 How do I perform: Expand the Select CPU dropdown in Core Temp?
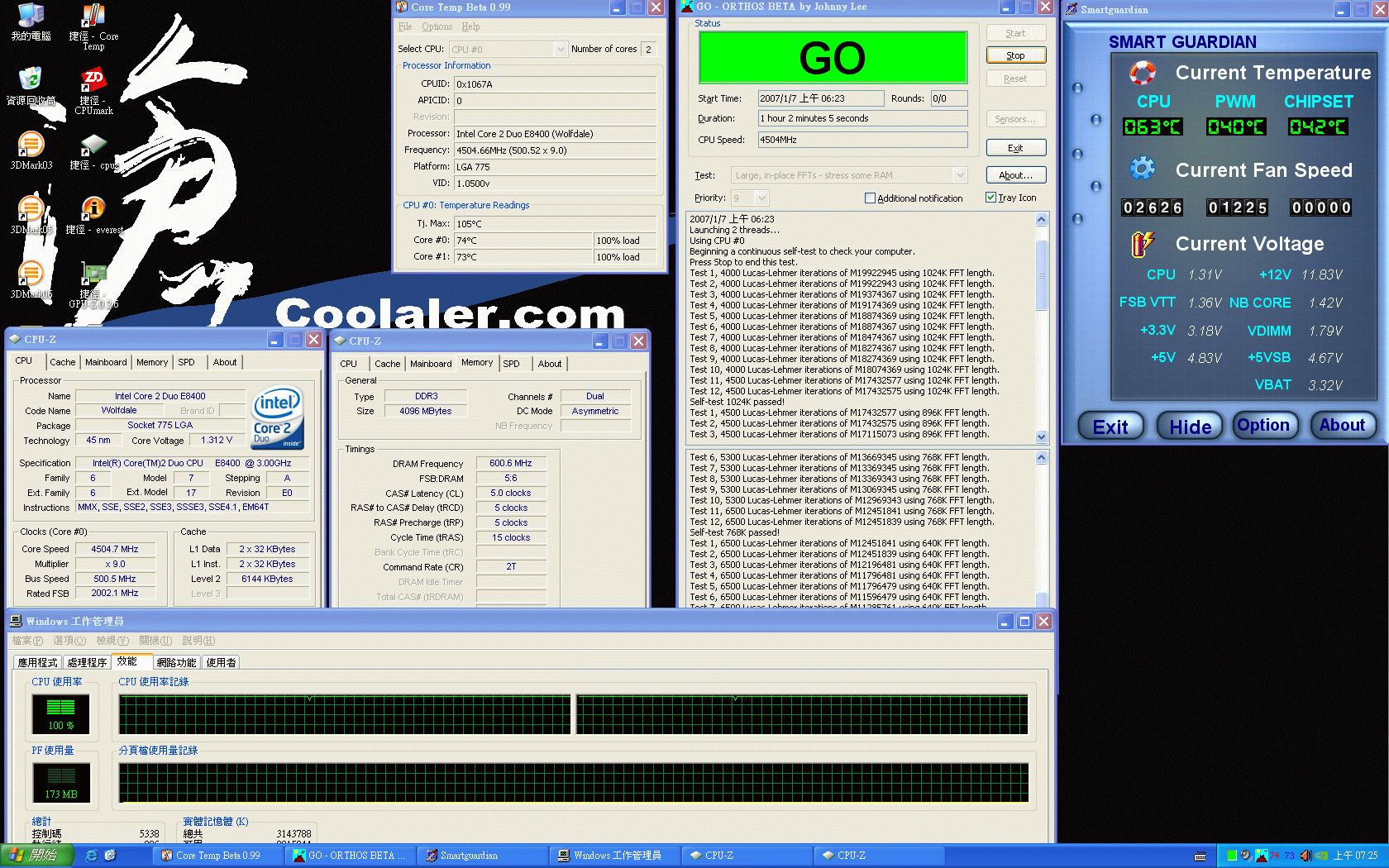point(561,50)
